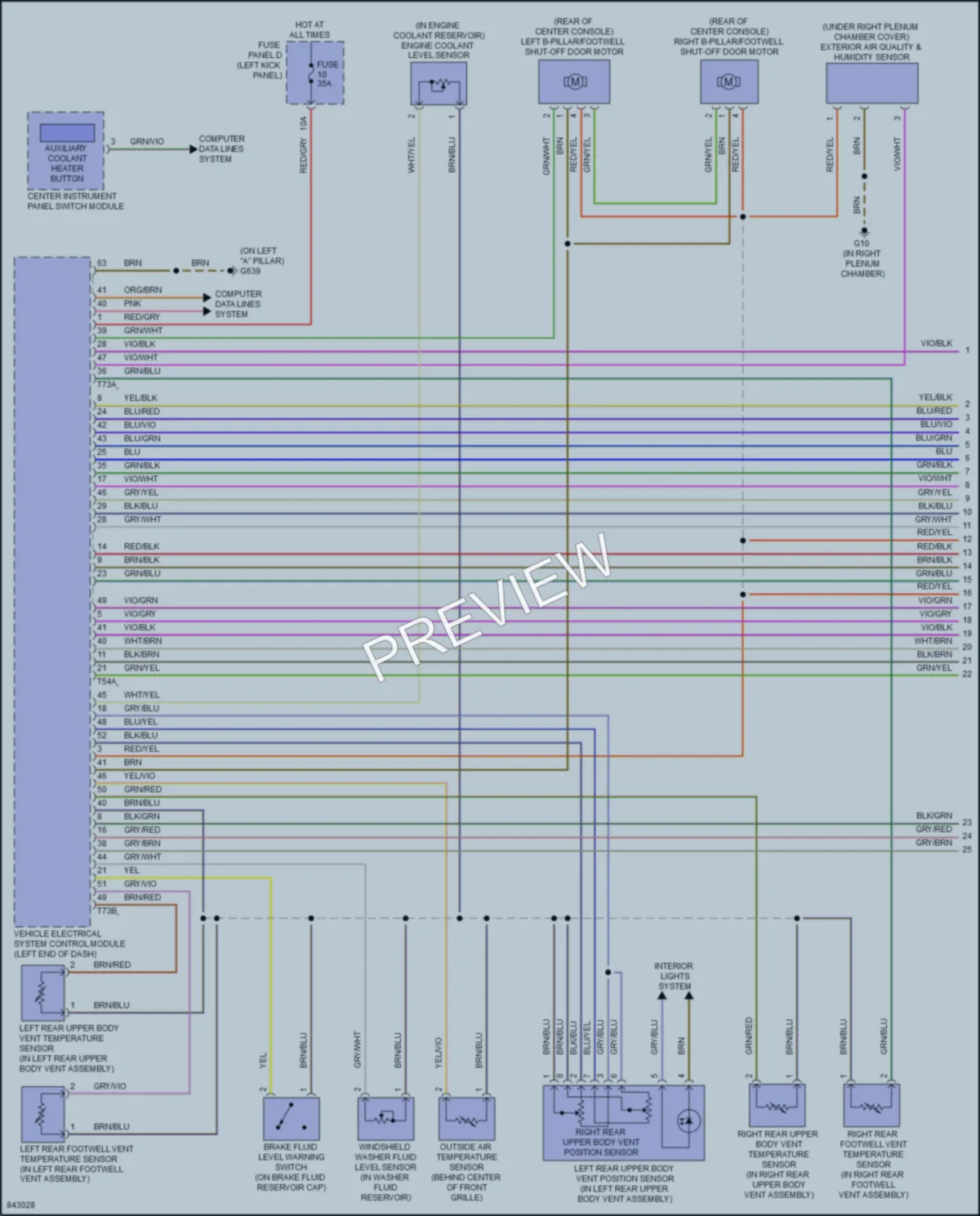Click 'COMPUTER DATA LINES SYSTEM' next to ORG/BRN and PNK
980x1216 pixels.
238,304
